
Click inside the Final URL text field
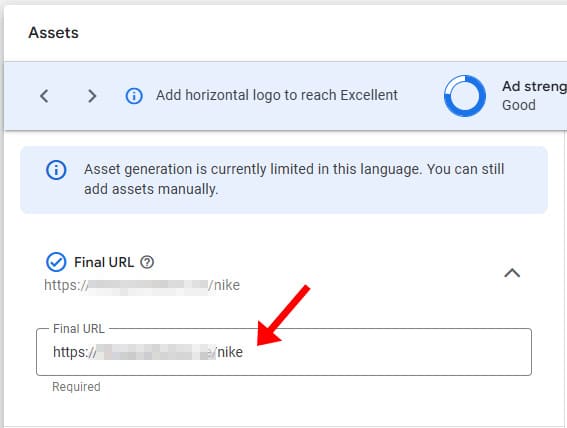coord(284,352)
